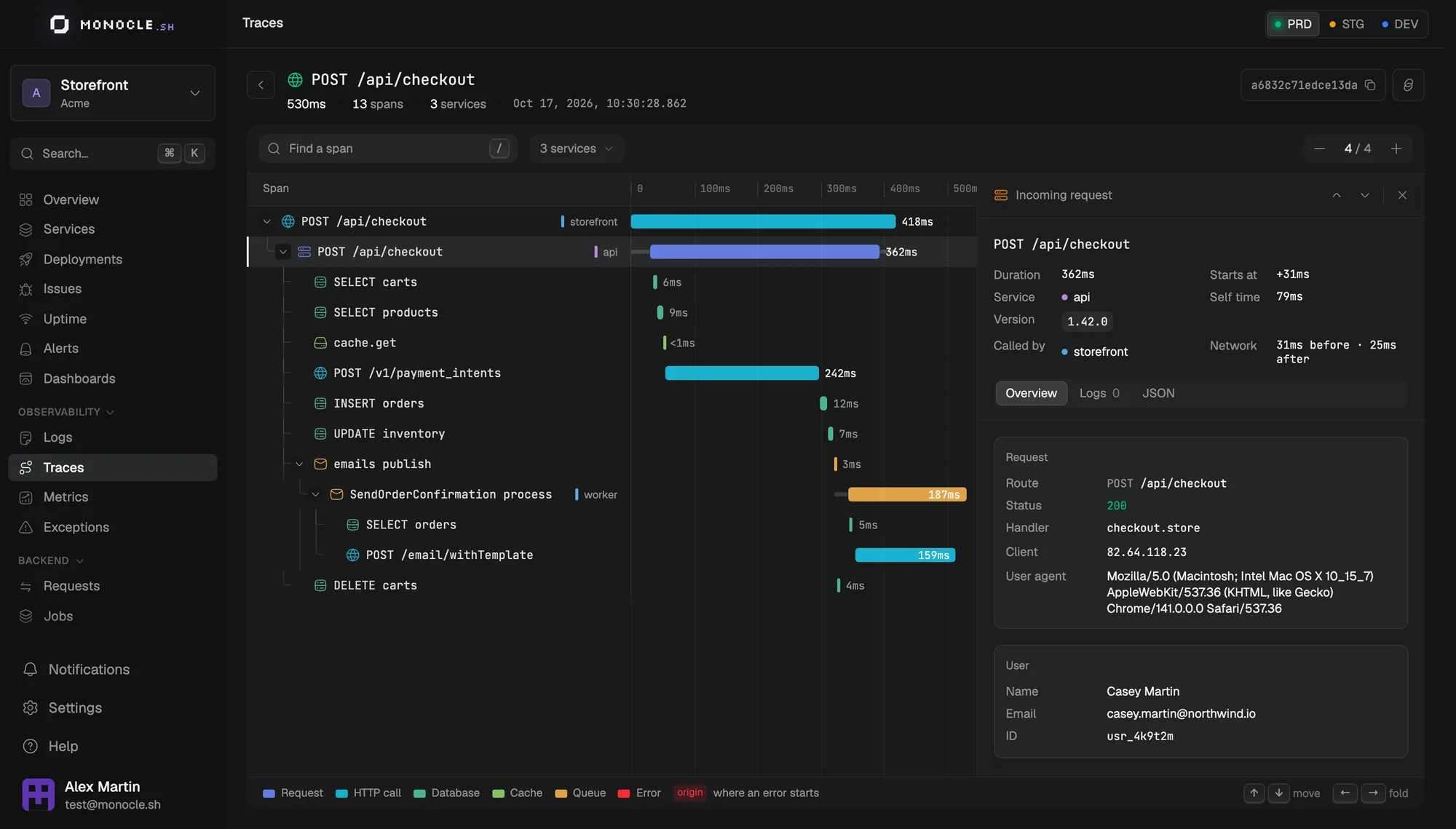Focus the Find a span input

388,148
